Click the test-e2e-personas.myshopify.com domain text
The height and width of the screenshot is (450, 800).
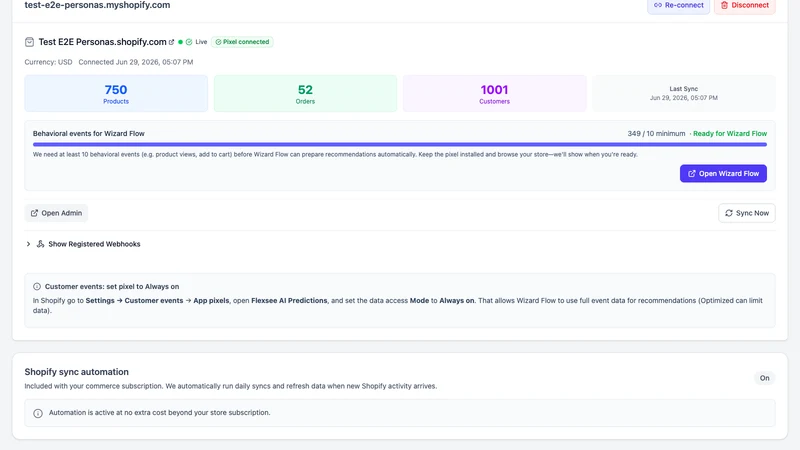click(x=97, y=5)
